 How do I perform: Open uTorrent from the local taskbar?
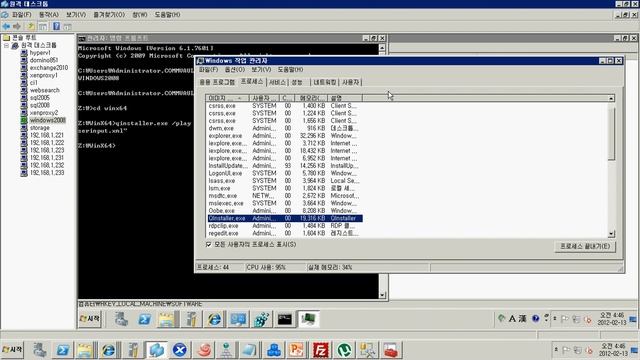[x=344, y=350]
